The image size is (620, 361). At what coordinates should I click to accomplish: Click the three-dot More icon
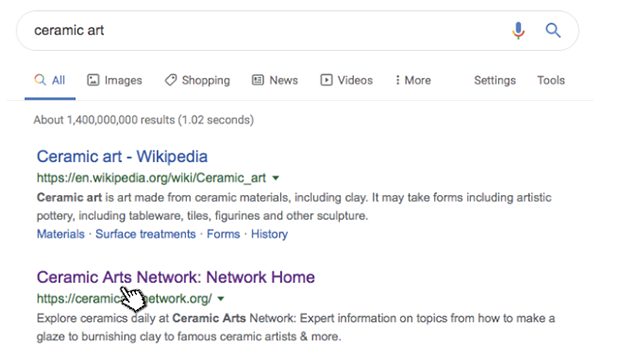[x=397, y=80]
